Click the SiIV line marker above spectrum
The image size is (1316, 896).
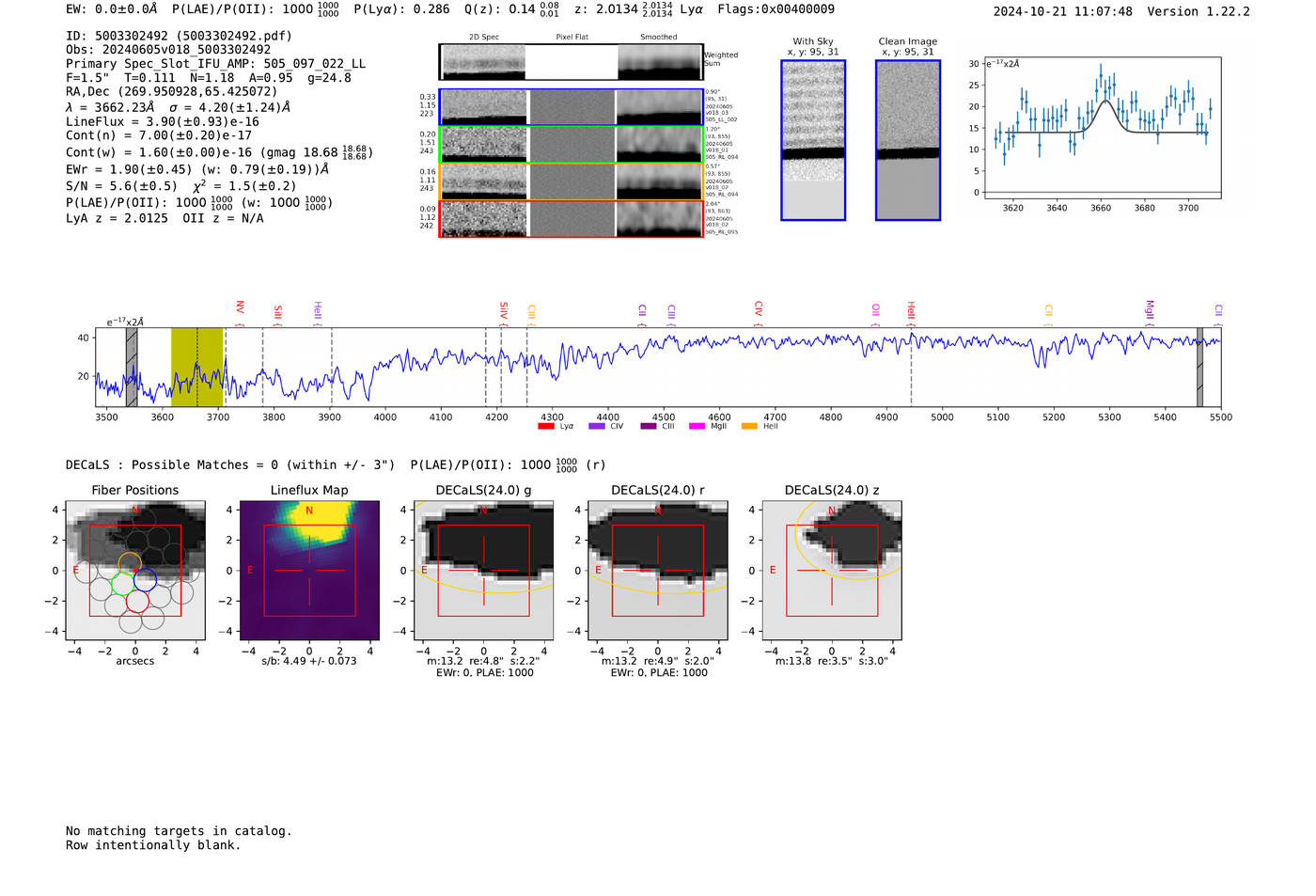point(503,312)
